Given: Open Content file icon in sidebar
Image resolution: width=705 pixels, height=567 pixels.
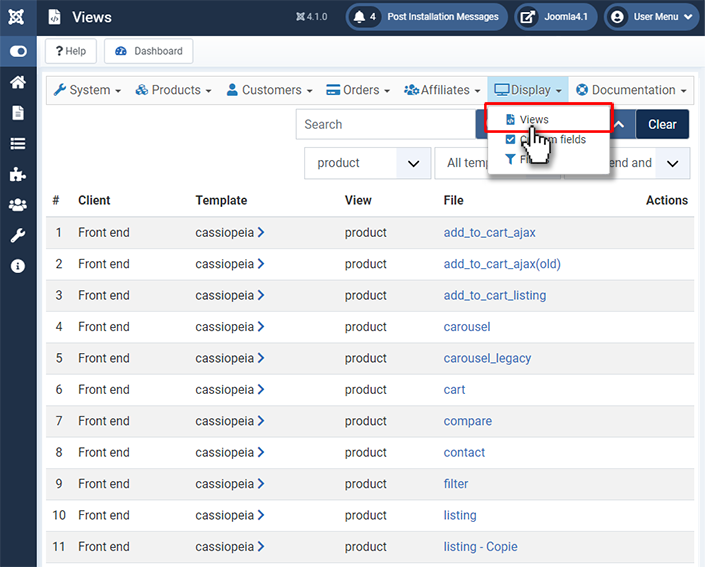Looking at the screenshot, I should [18, 113].
